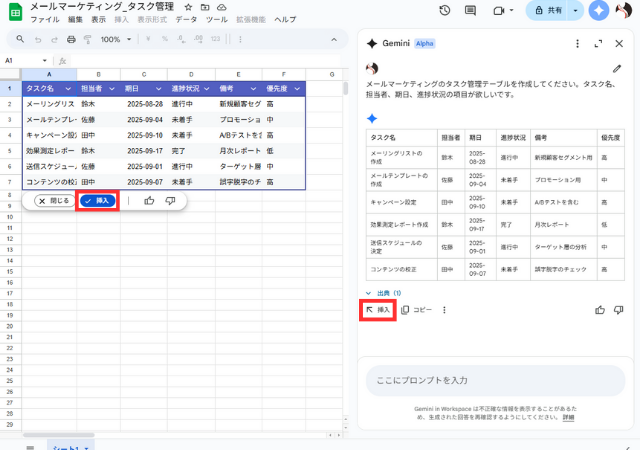Open 進捗状況 column filter dropdown

207,89
